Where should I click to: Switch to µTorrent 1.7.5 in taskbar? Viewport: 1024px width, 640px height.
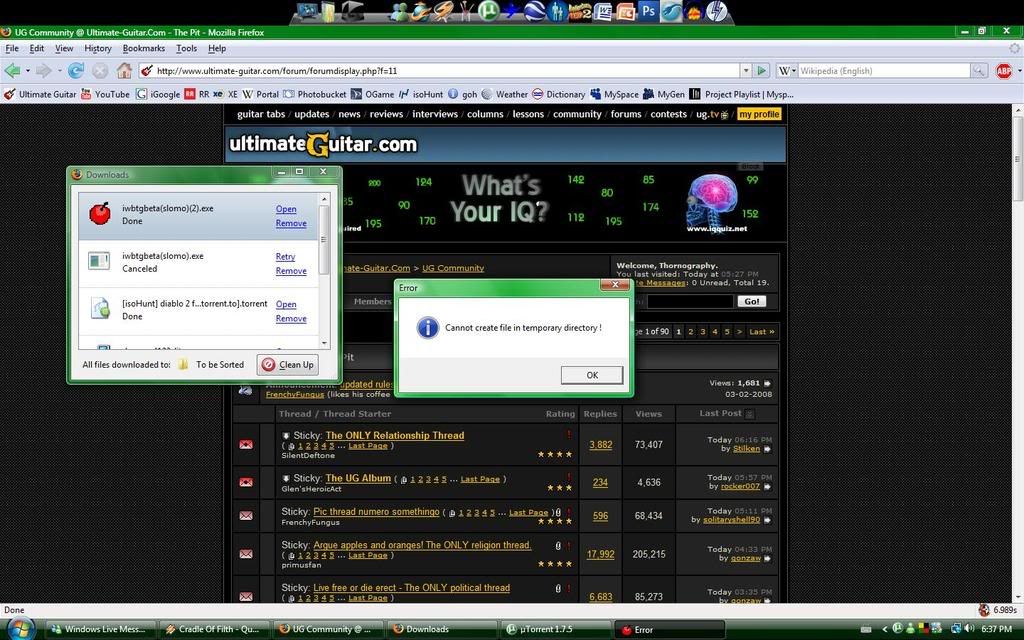(553, 629)
